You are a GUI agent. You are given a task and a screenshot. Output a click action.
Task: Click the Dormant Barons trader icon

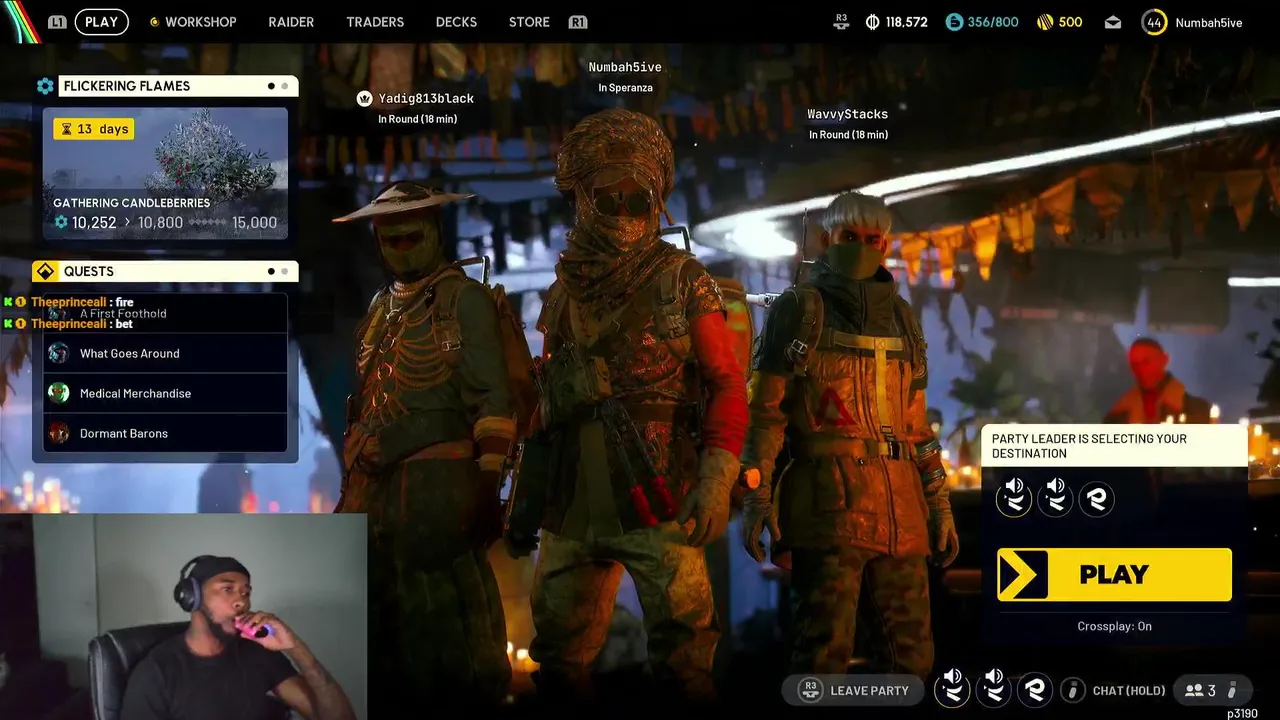[x=59, y=433]
